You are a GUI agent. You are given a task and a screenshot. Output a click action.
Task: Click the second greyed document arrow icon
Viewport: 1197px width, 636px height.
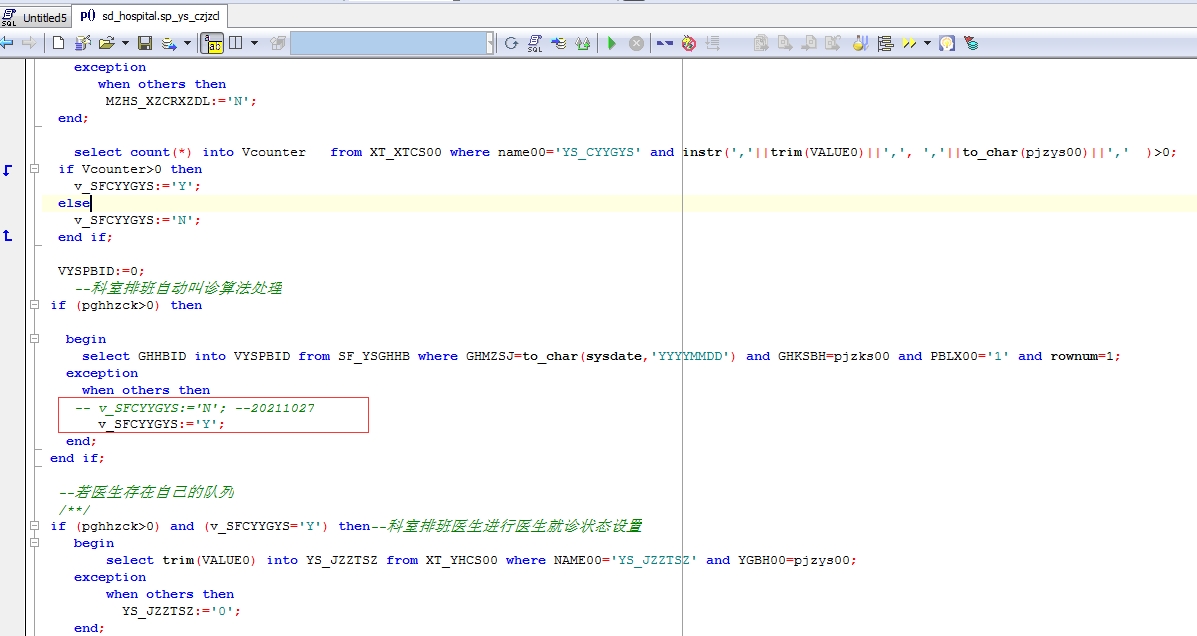pos(785,44)
